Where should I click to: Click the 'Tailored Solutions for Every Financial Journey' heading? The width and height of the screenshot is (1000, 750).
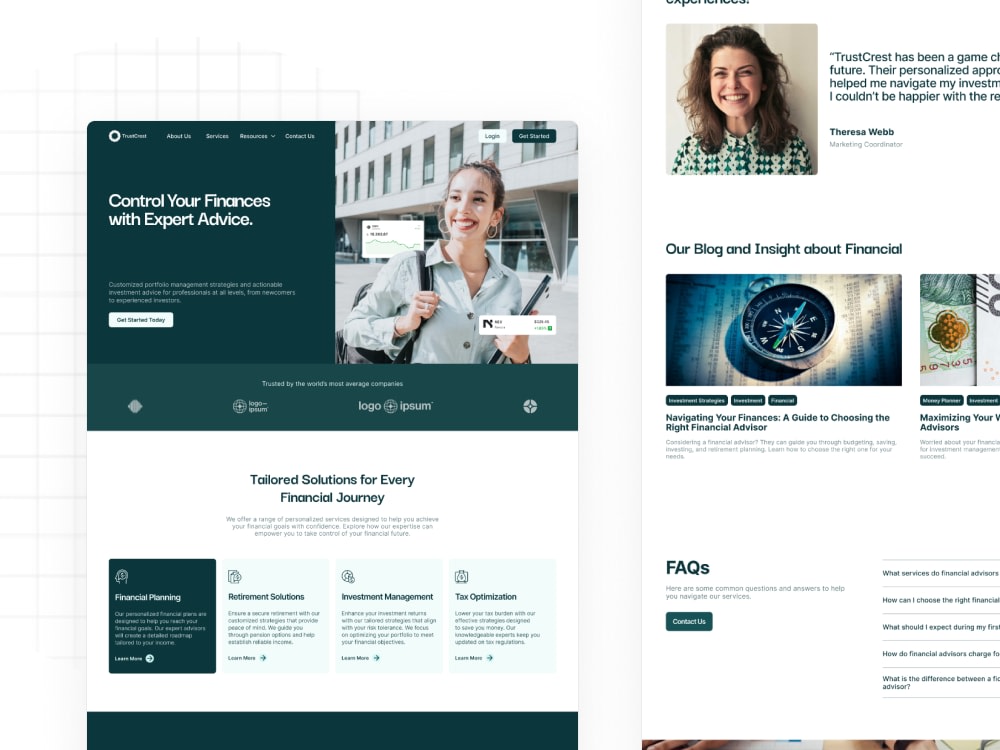[332, 489]
